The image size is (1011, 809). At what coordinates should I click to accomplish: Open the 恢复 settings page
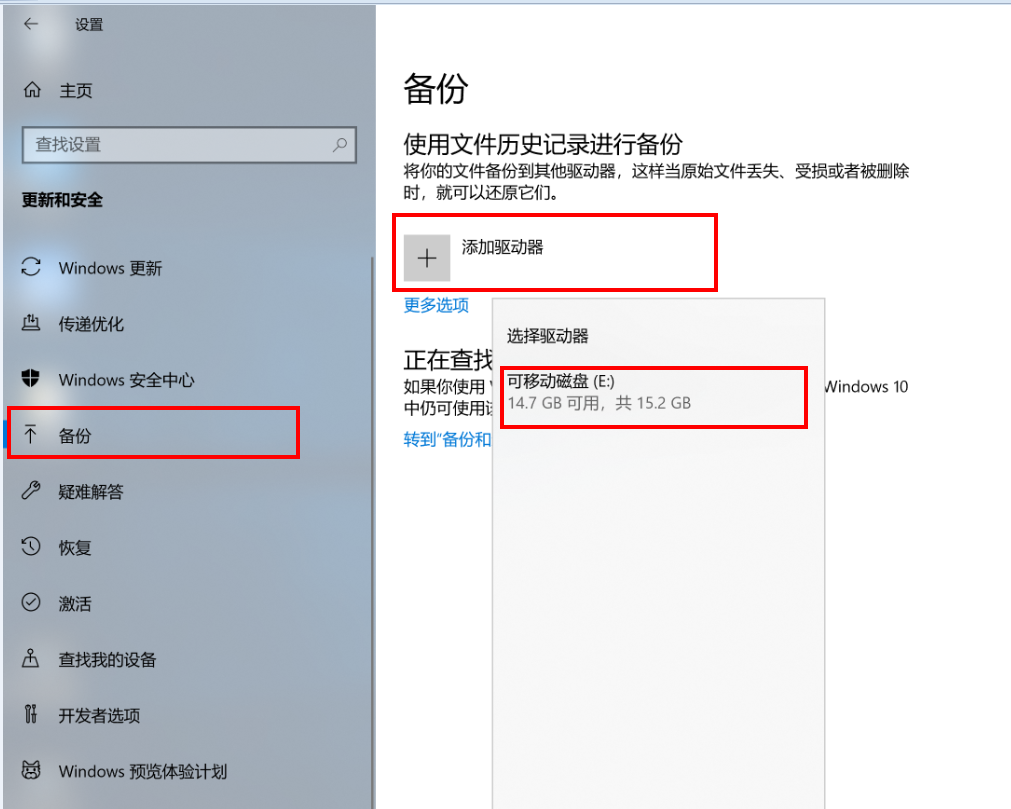[75, 548]
